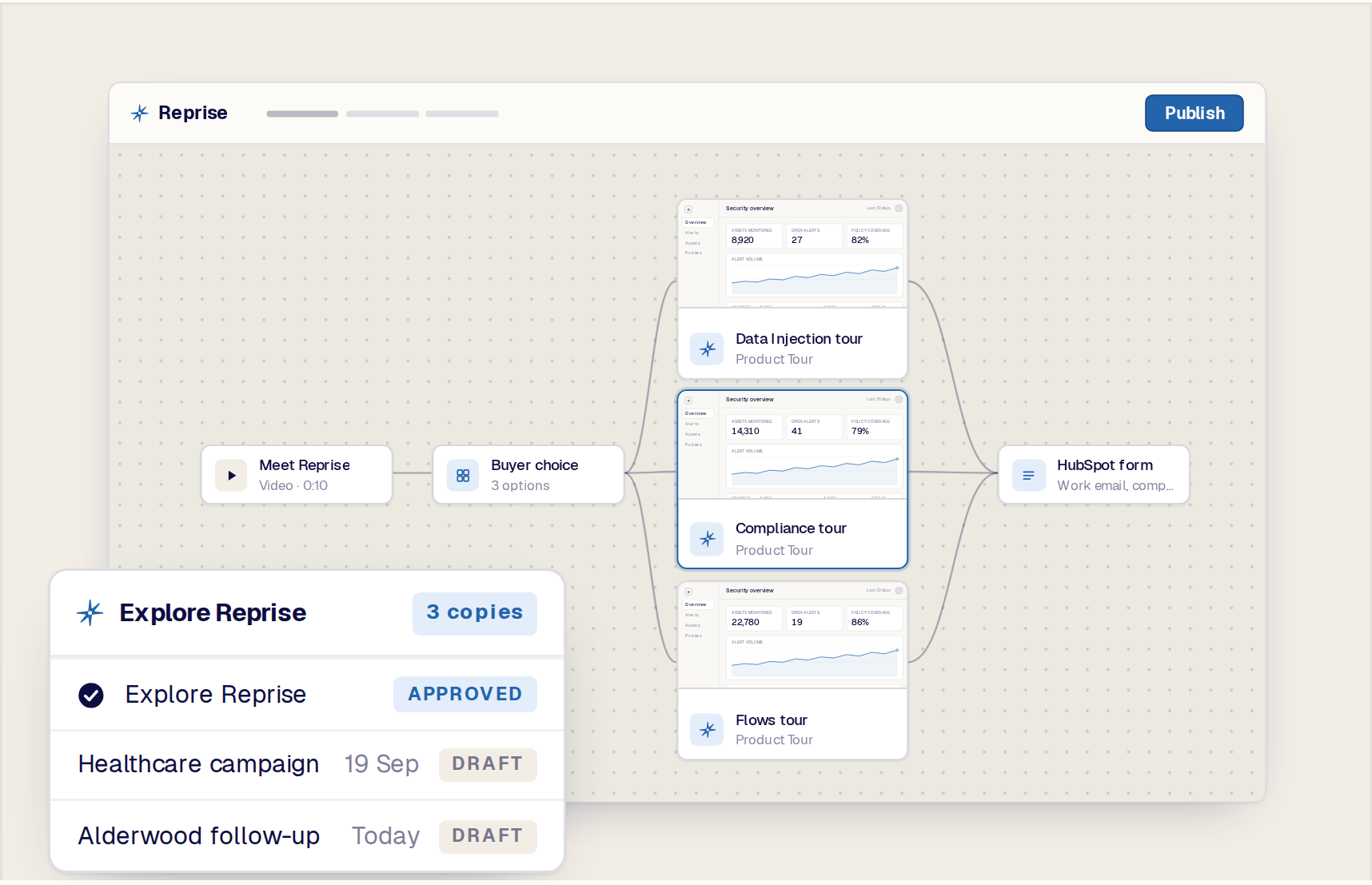Click the Today date label

(385, 835)
